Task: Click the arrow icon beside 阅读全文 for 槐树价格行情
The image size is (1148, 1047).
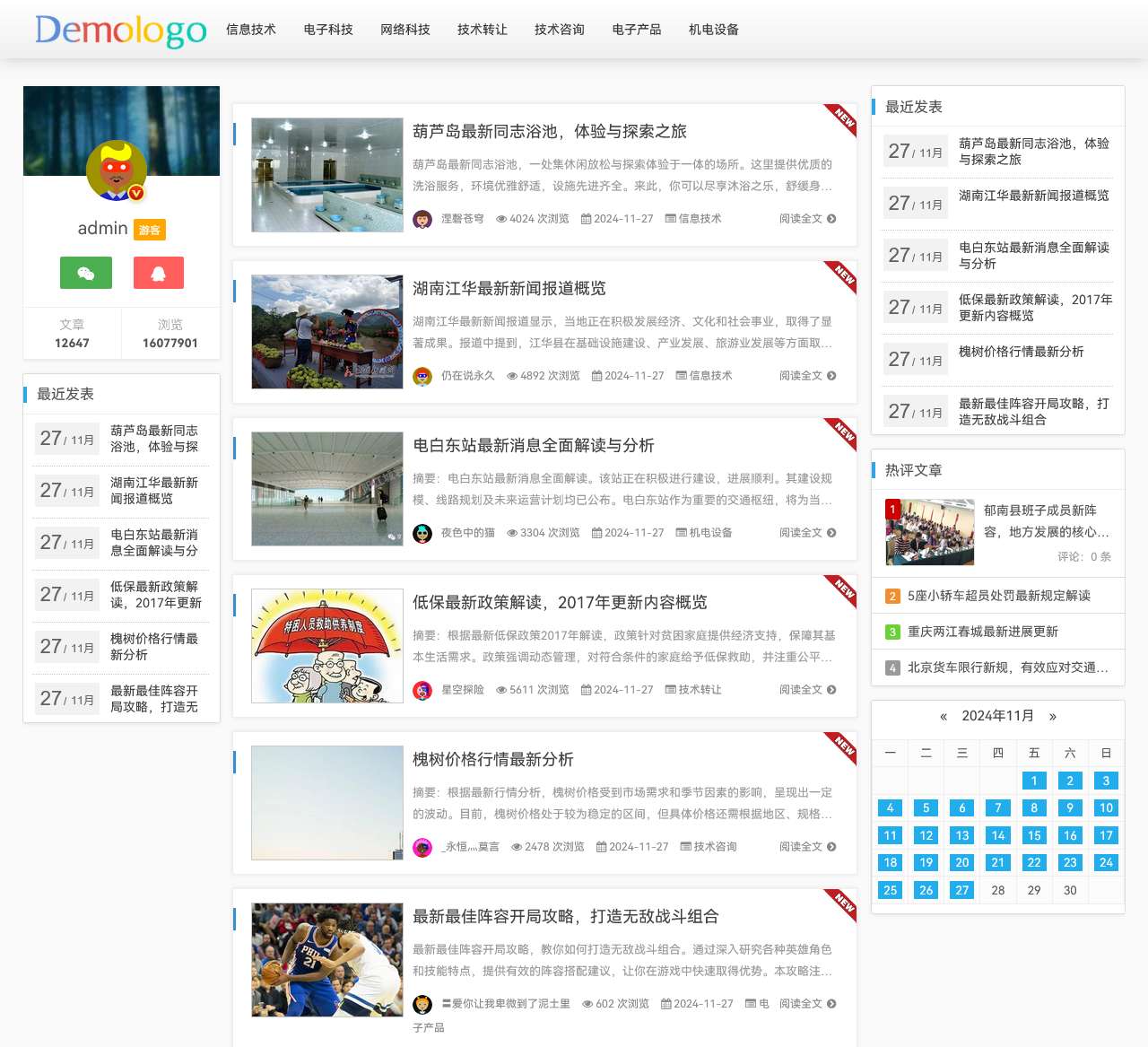Action: tap(831, 847)
